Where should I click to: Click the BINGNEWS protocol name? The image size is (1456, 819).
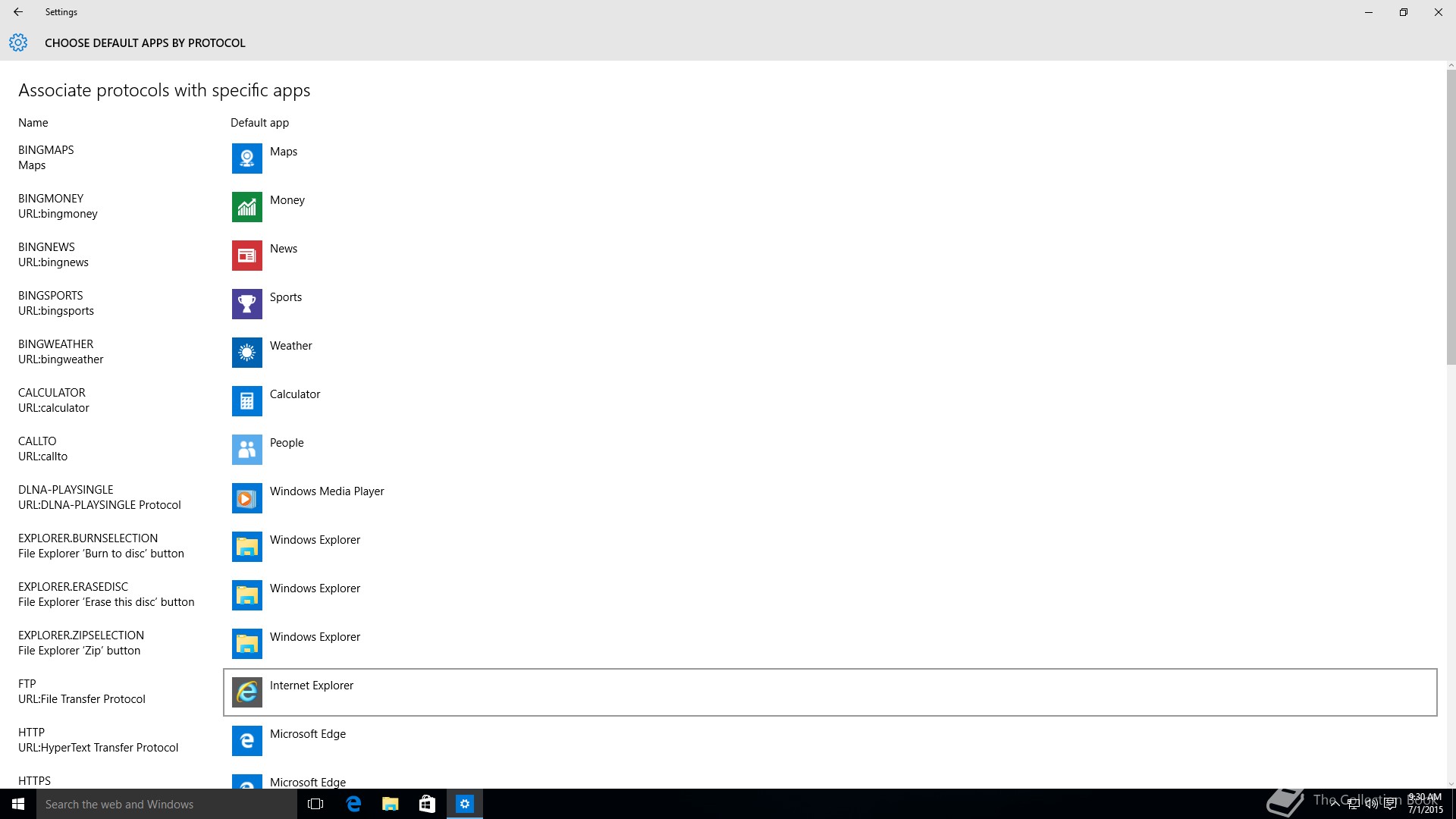(46, 247)
